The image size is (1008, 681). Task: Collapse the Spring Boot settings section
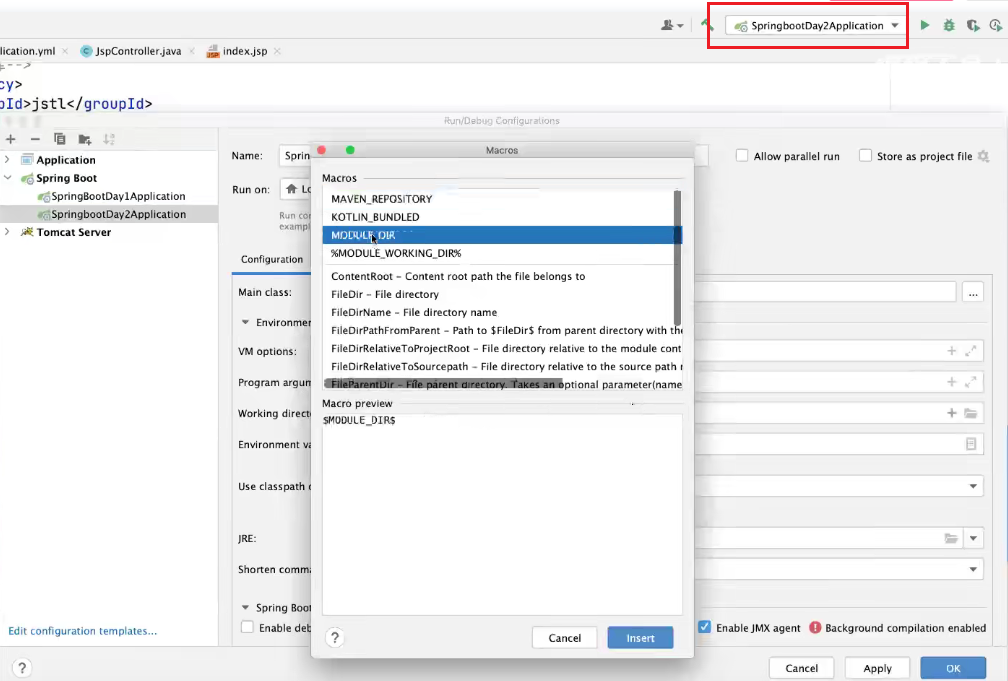pos(245,607)
